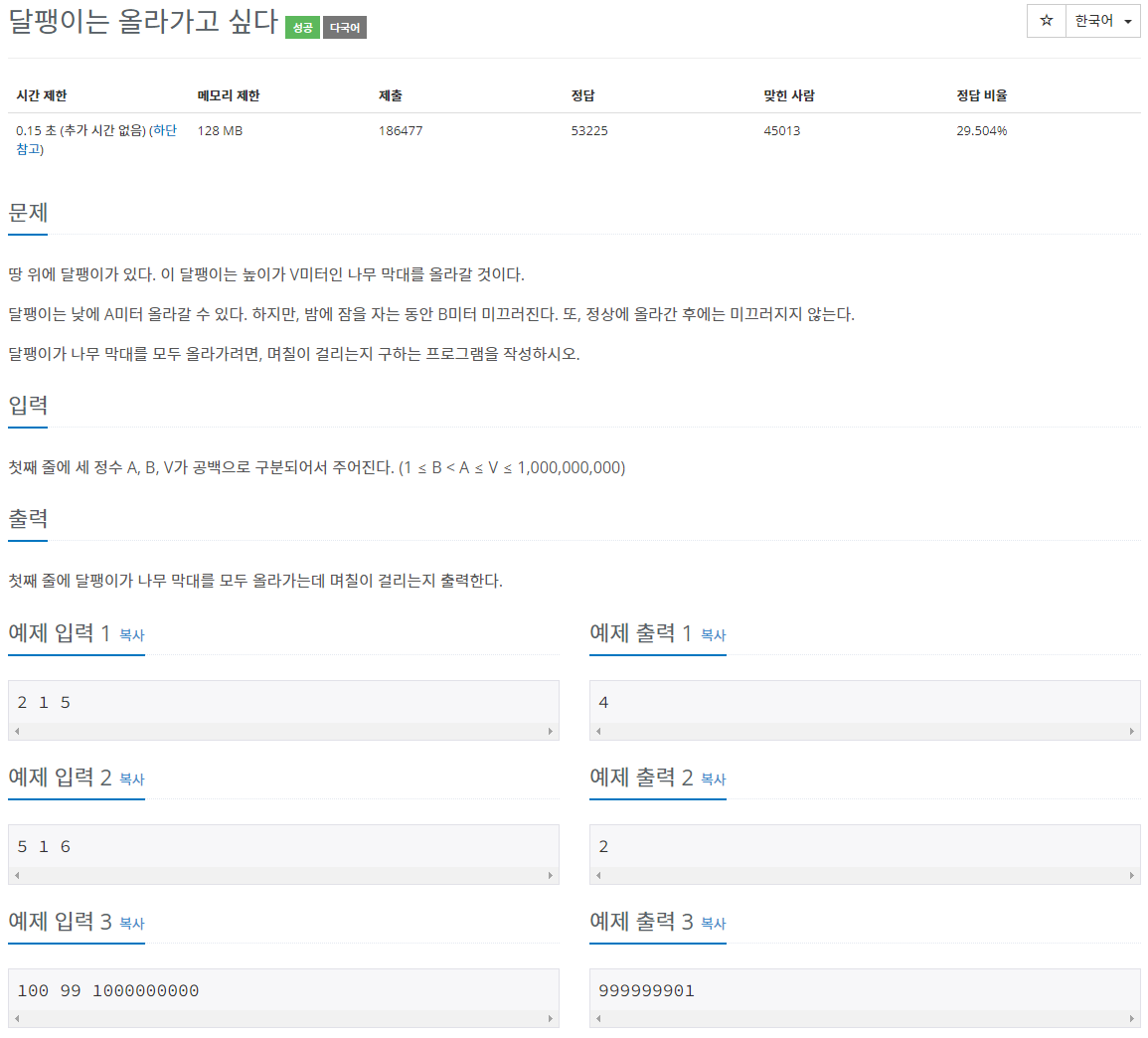This screenshot has width=1148, height=1038.
Task: Click sample output 2 value '2'
Action: pos(603,847)
